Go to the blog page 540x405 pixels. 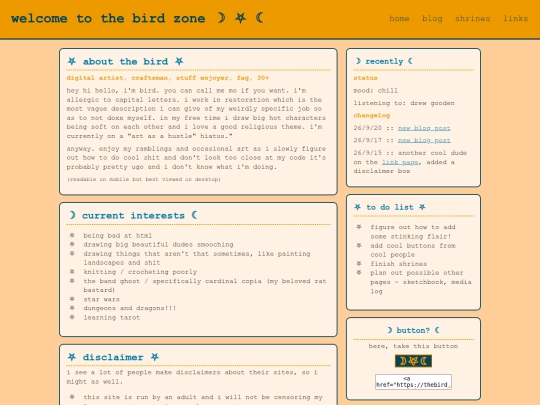(x=432, y=19)
